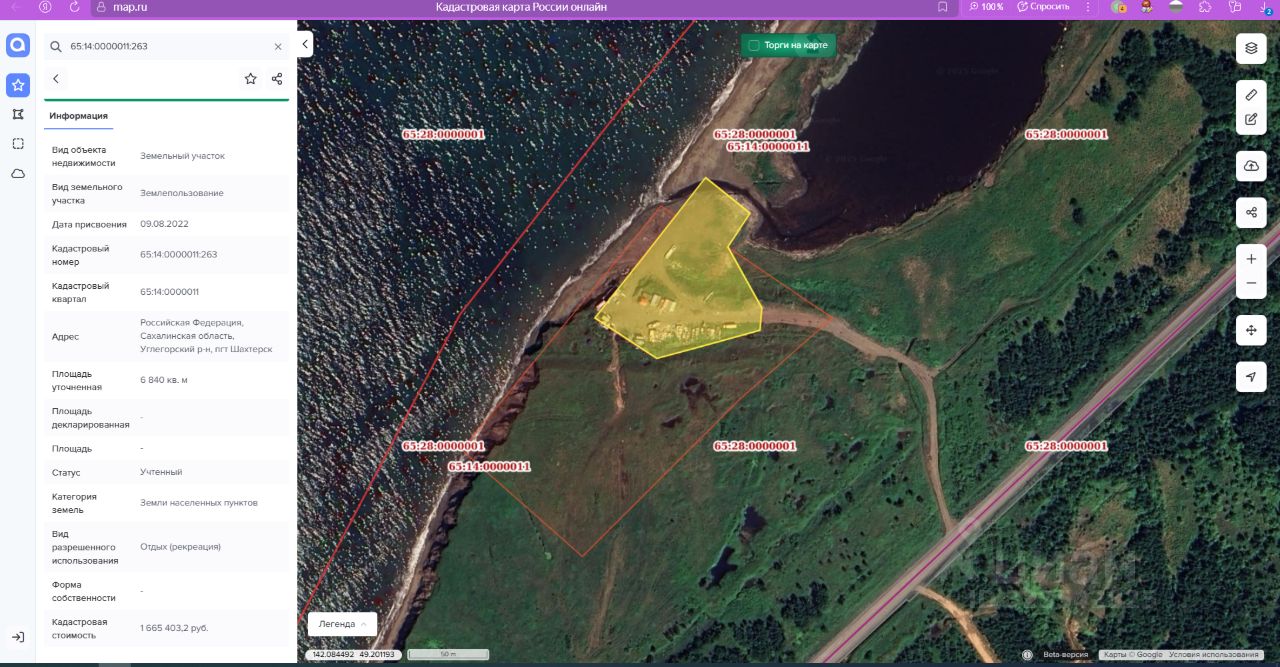Image resolution: width=1280 pixels, height=667 pixels.
Task: Click the magnifier search icon
Action: [x=55, y=46]
